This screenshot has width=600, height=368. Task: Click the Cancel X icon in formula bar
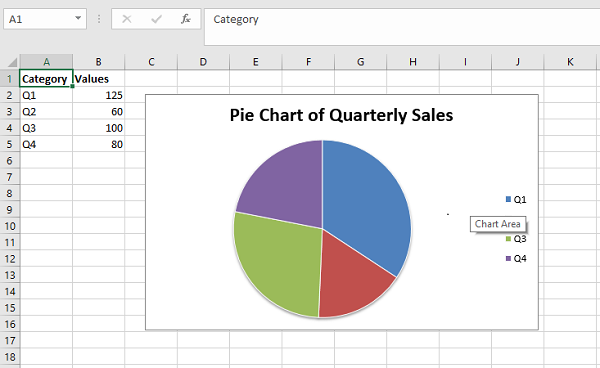127,19
